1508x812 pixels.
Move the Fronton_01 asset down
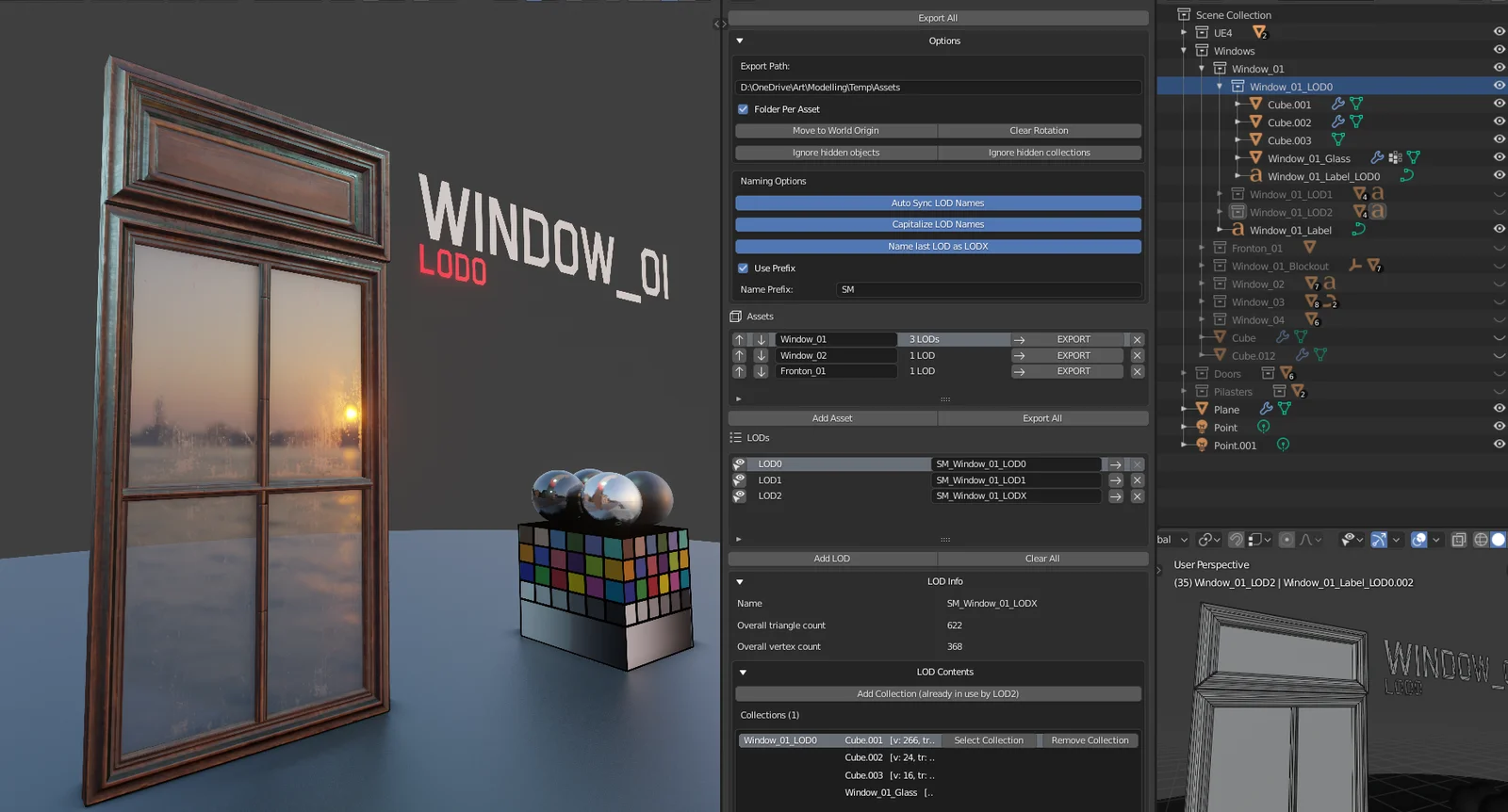(761, 372)
